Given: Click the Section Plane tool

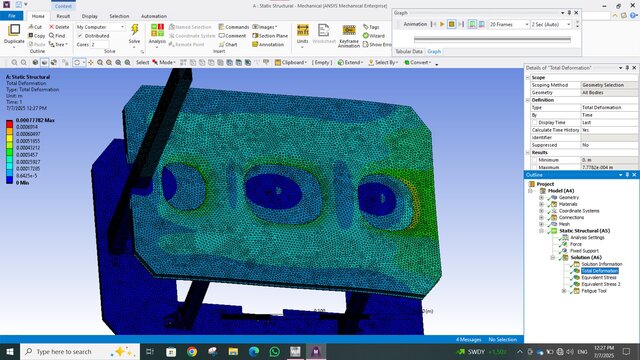Looking at the screenshot, I should click(270, 36).
